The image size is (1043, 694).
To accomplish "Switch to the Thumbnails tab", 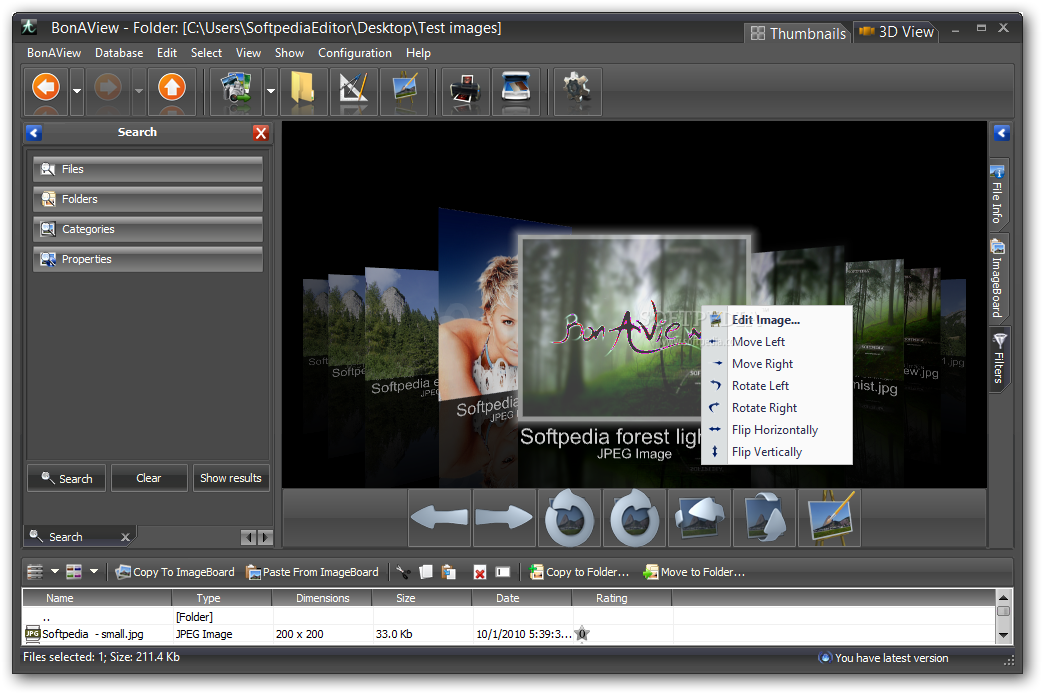I will (798, 33).
